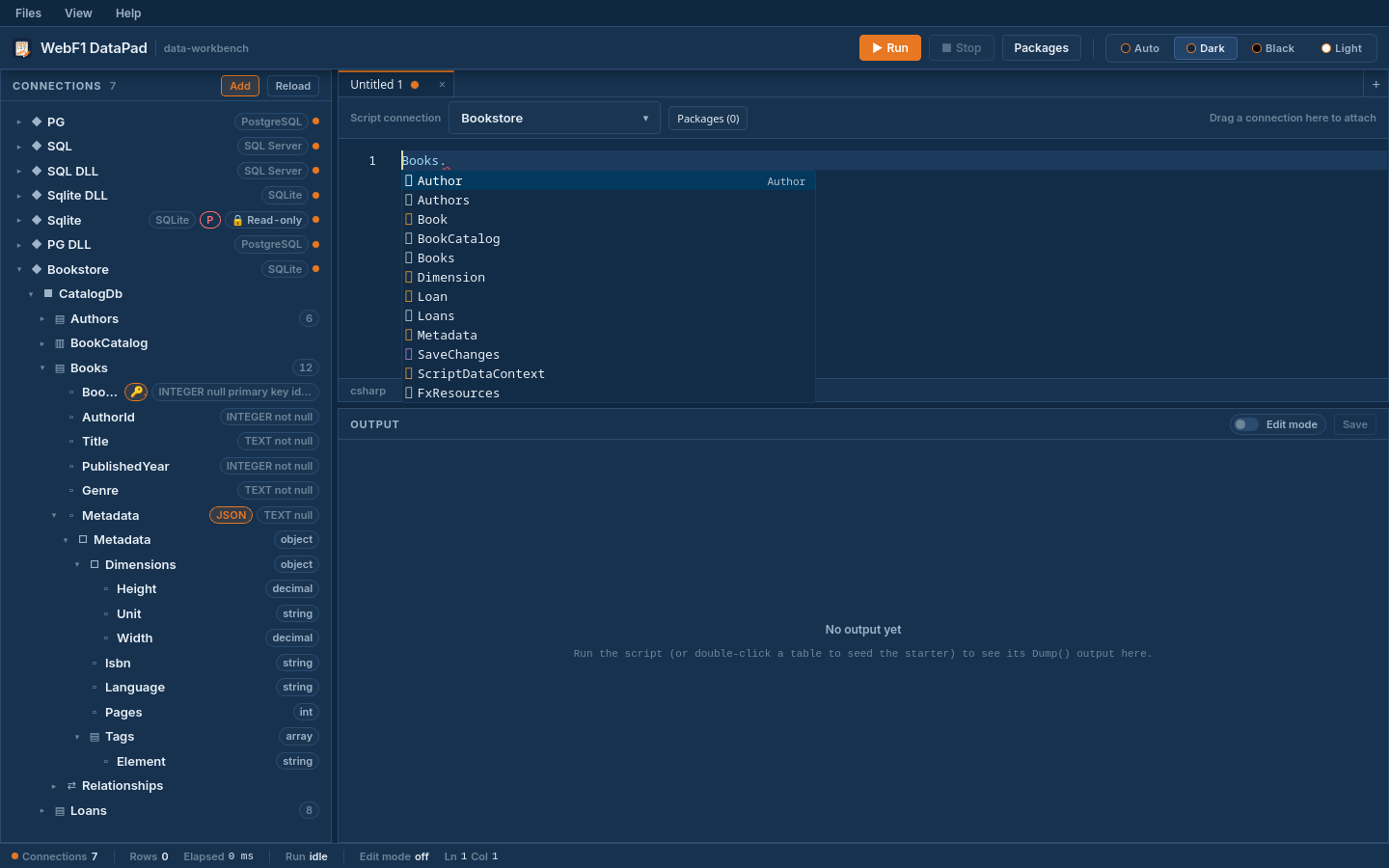Screen dimensions: 1389x868
Task: Open Packages (0) for the script
Action: click(708, 119)
